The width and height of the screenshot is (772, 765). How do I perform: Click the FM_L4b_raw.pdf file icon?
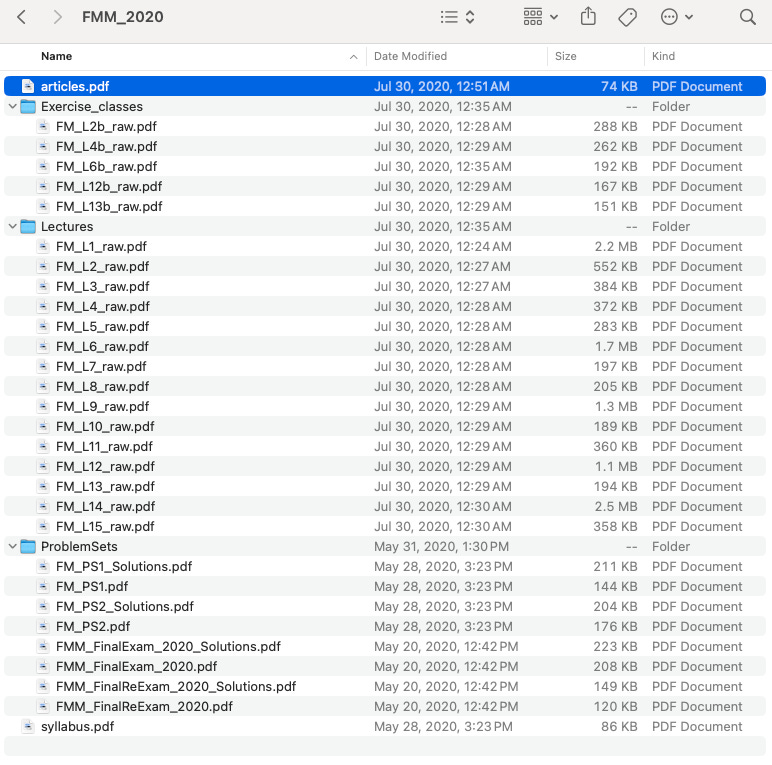point(43,146)
